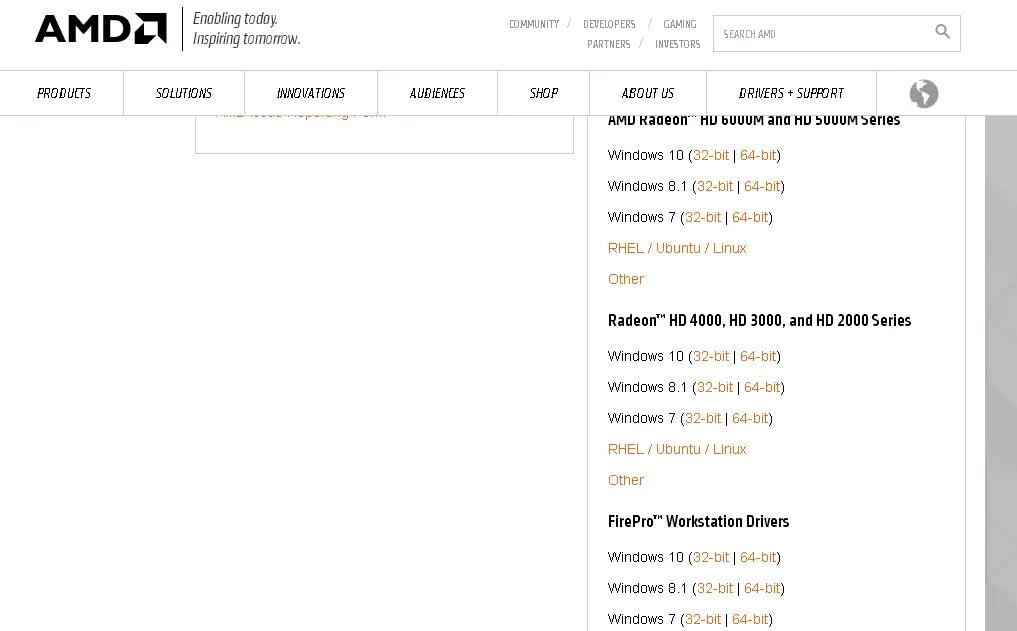Download HD 6000M Windows 10 32-bit driver
Screen dimensions: 1017x631
tap(711, 156)
